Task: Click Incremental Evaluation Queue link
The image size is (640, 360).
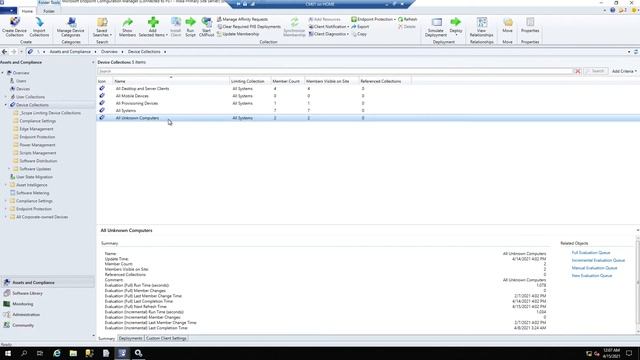Action: pyautogui.click(x=598, y=260)
